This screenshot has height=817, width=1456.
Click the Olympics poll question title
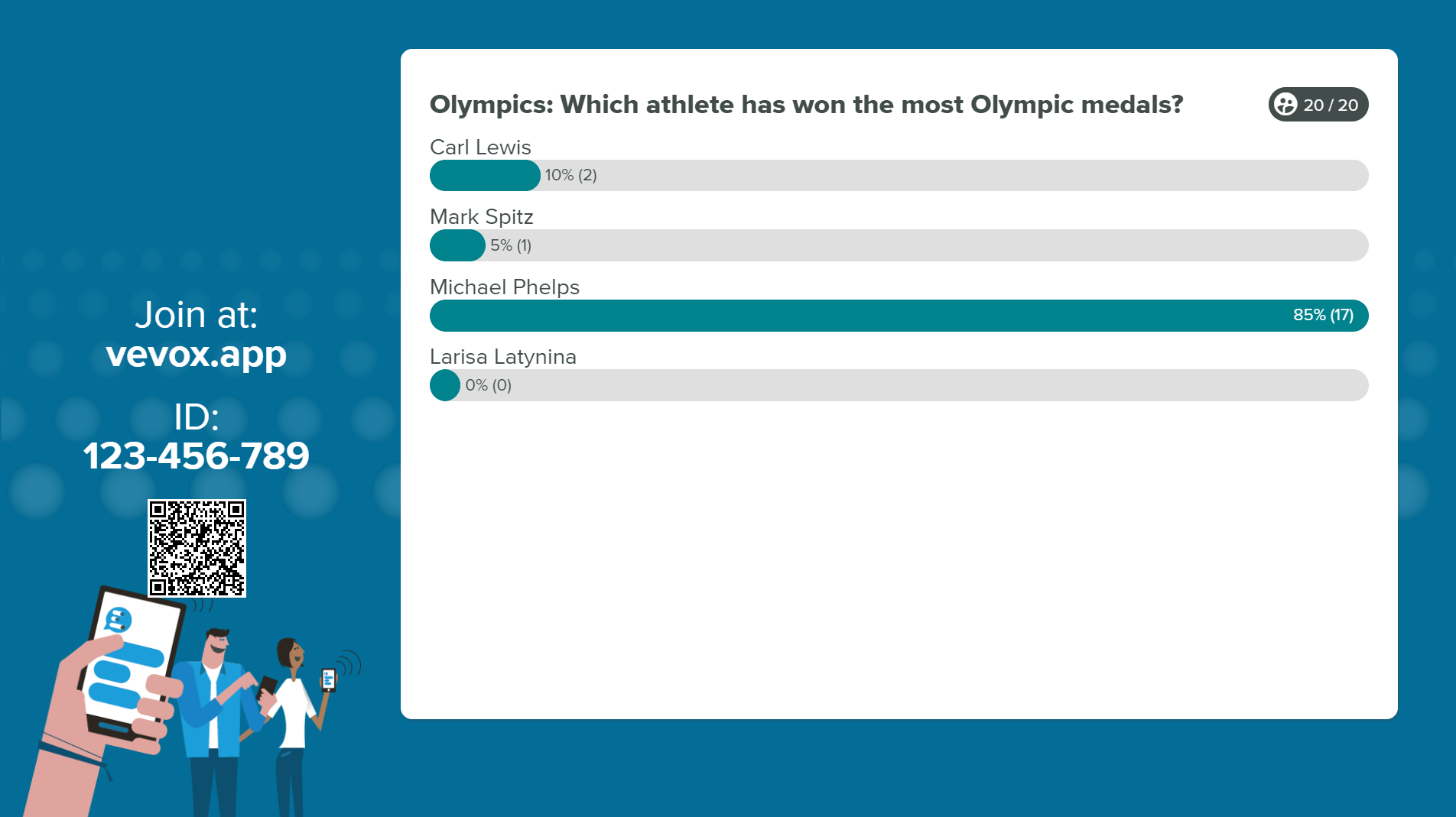click(806, 105)
